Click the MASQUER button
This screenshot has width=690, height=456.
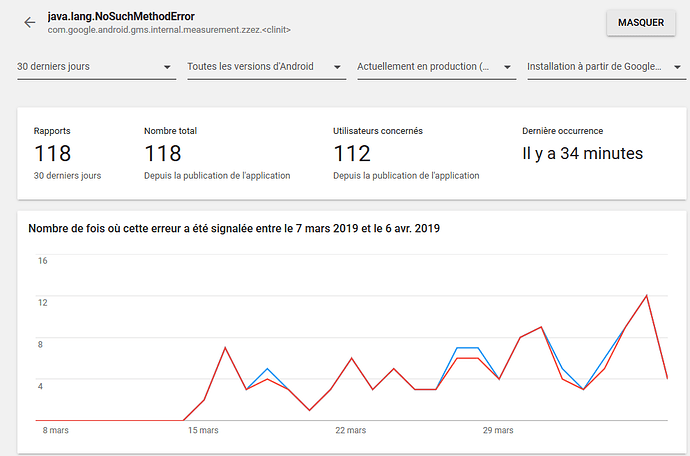(x=641, y=22)
